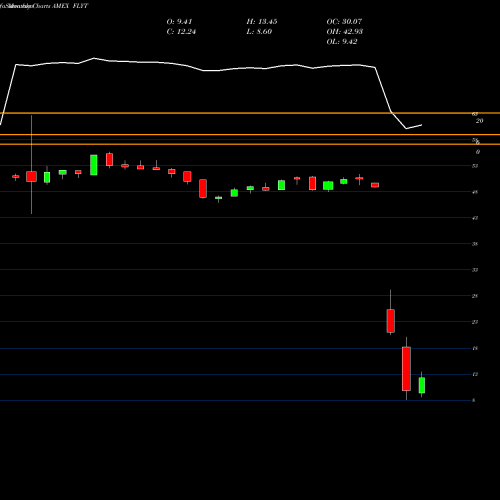Click the OL: 9.42 reading

[342, 42]
